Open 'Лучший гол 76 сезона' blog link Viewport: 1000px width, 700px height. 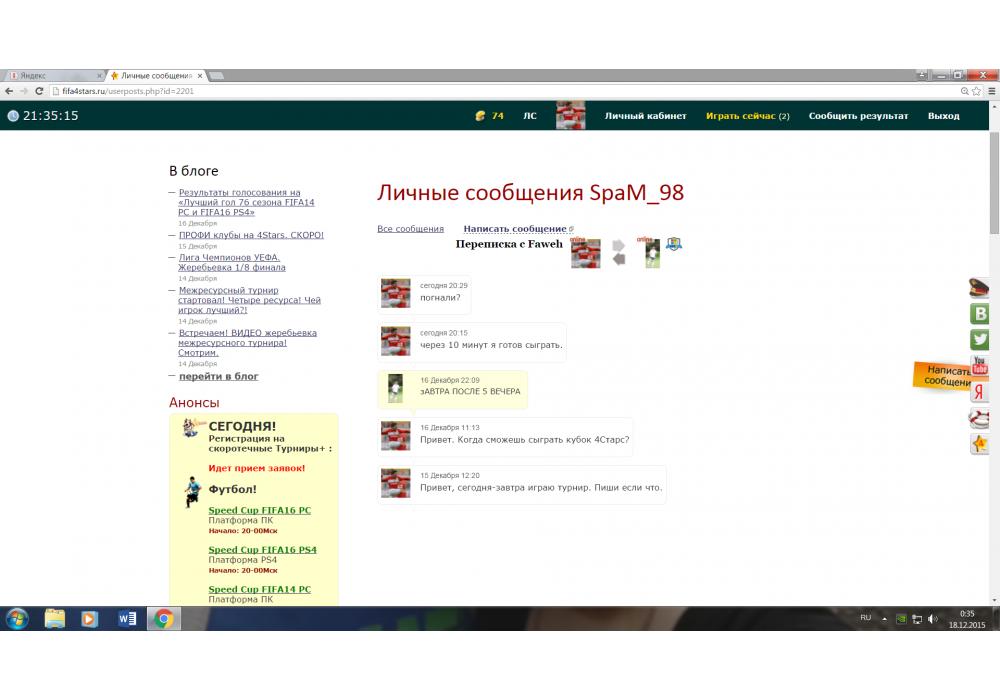[x=246, y=202]
